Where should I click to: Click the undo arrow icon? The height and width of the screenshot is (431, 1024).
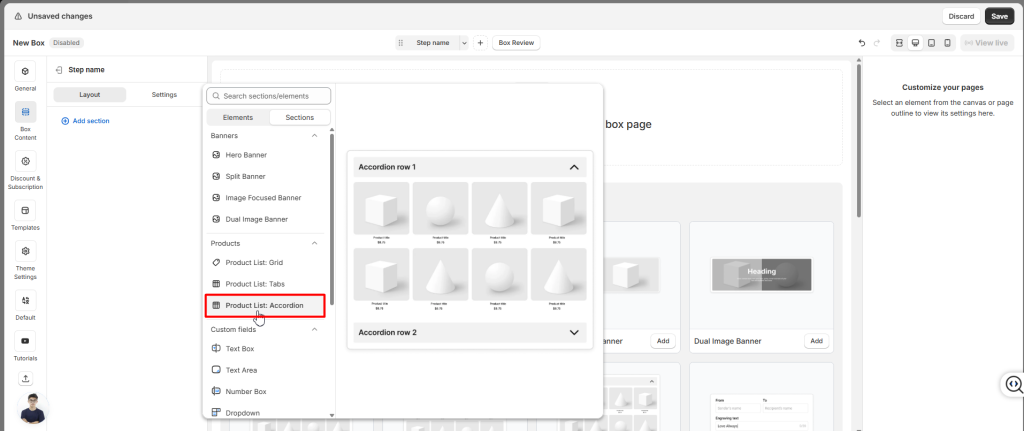[862, 43]
